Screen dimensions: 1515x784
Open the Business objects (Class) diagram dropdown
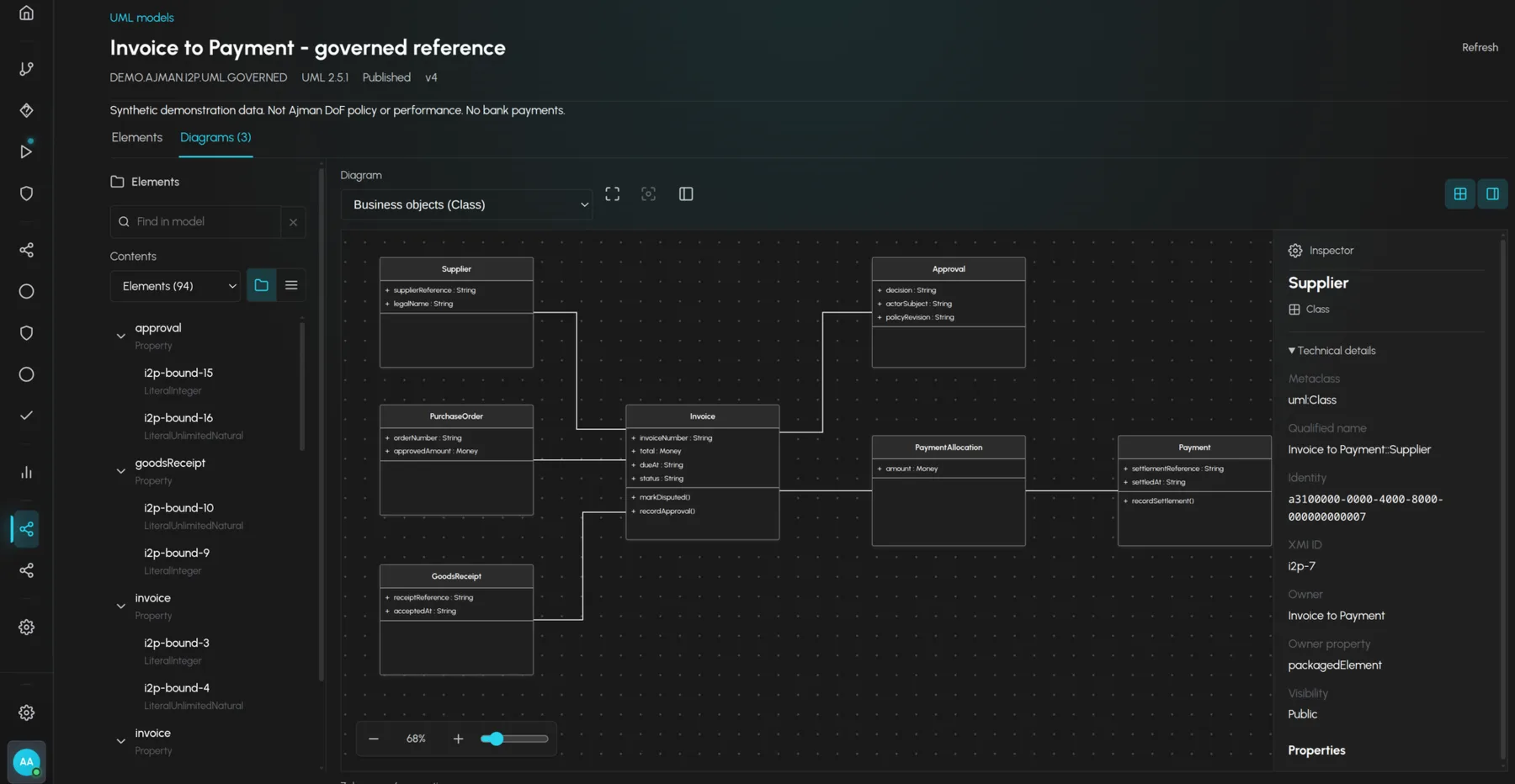click(x=467, y=204)
